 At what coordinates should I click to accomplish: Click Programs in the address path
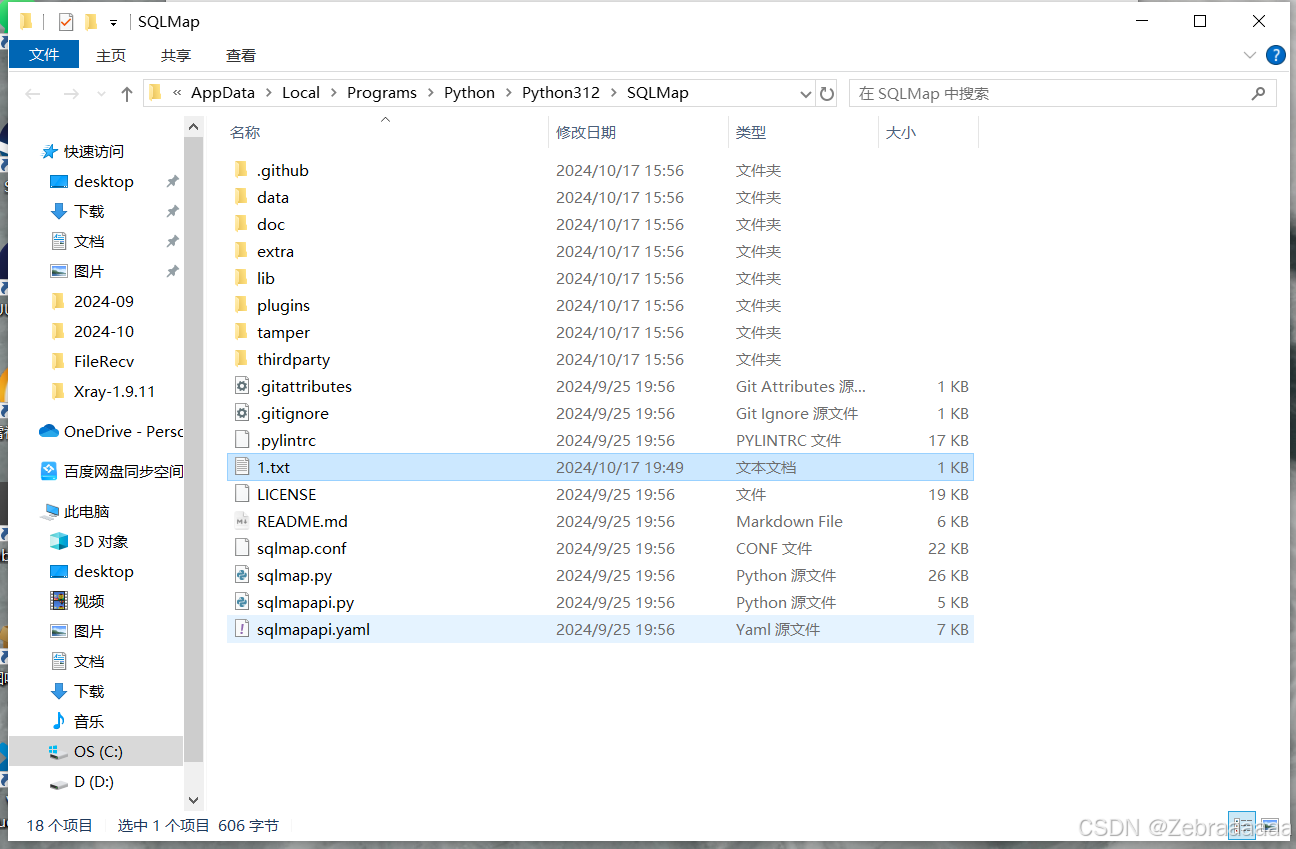click(x=382, y=92)
